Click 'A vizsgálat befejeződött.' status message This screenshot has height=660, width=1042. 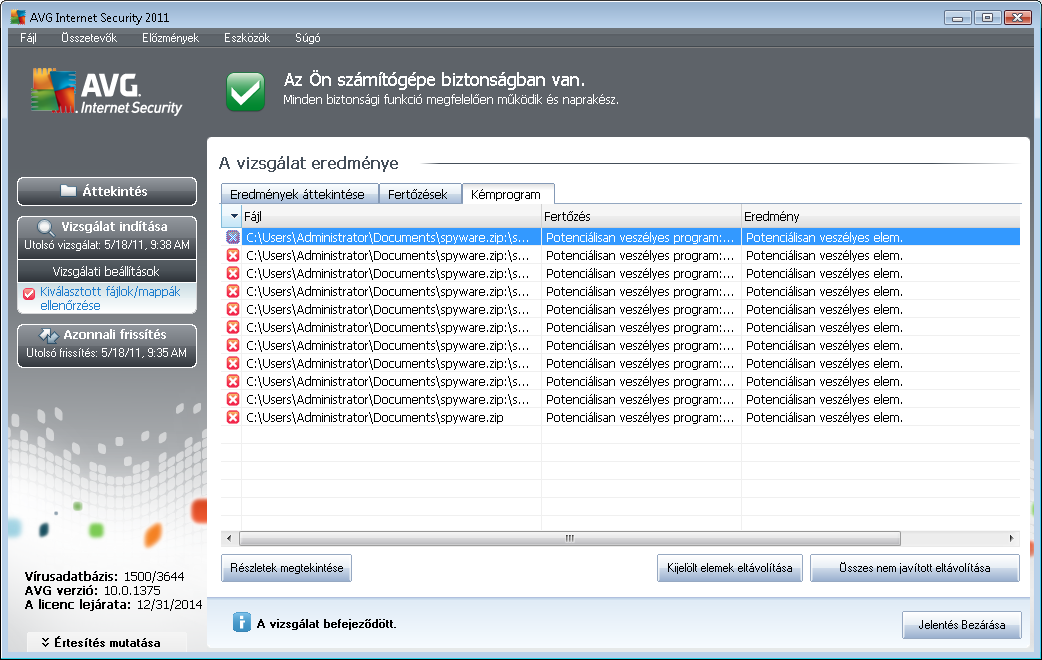(x=326, y=623)
